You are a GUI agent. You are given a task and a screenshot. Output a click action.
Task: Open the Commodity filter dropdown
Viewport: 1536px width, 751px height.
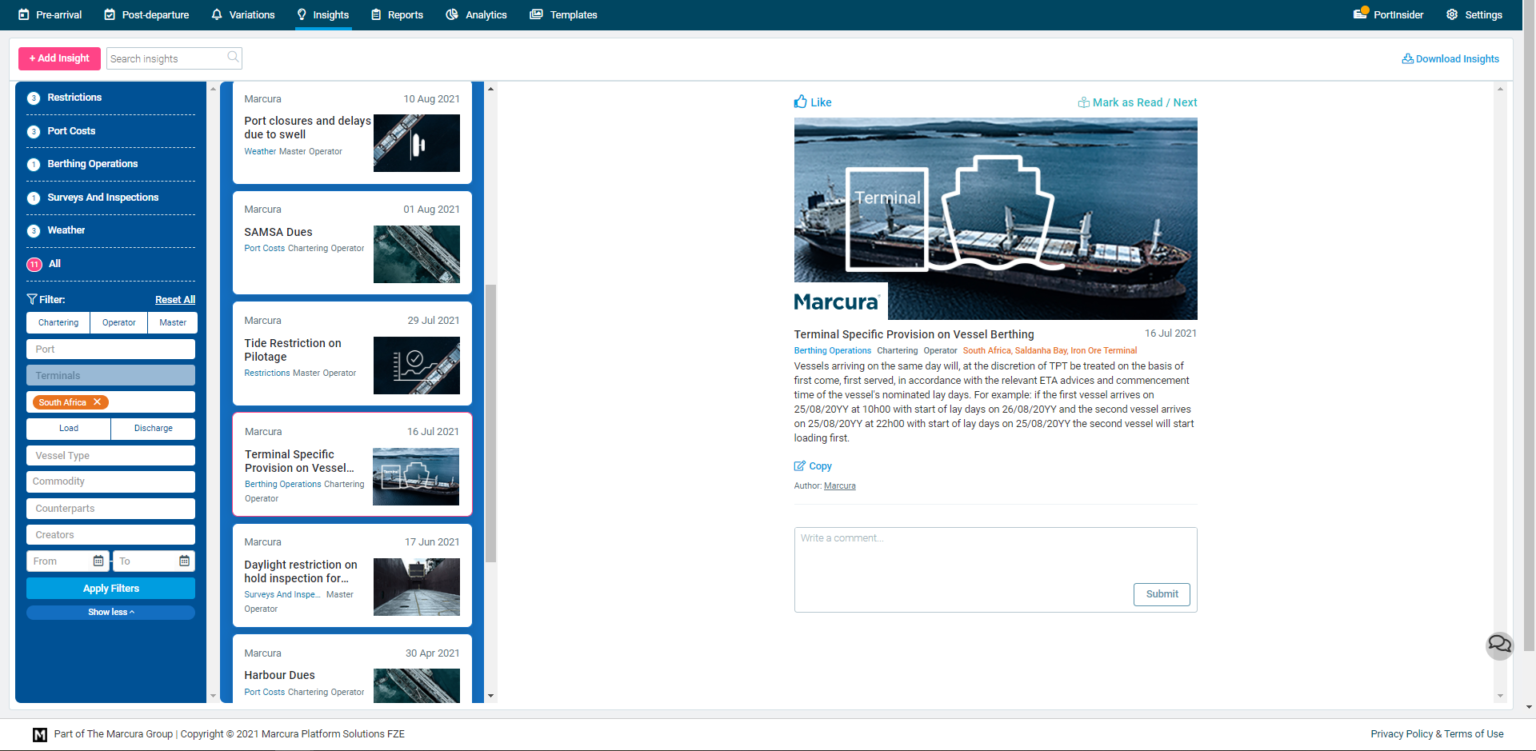pos(110,481)
